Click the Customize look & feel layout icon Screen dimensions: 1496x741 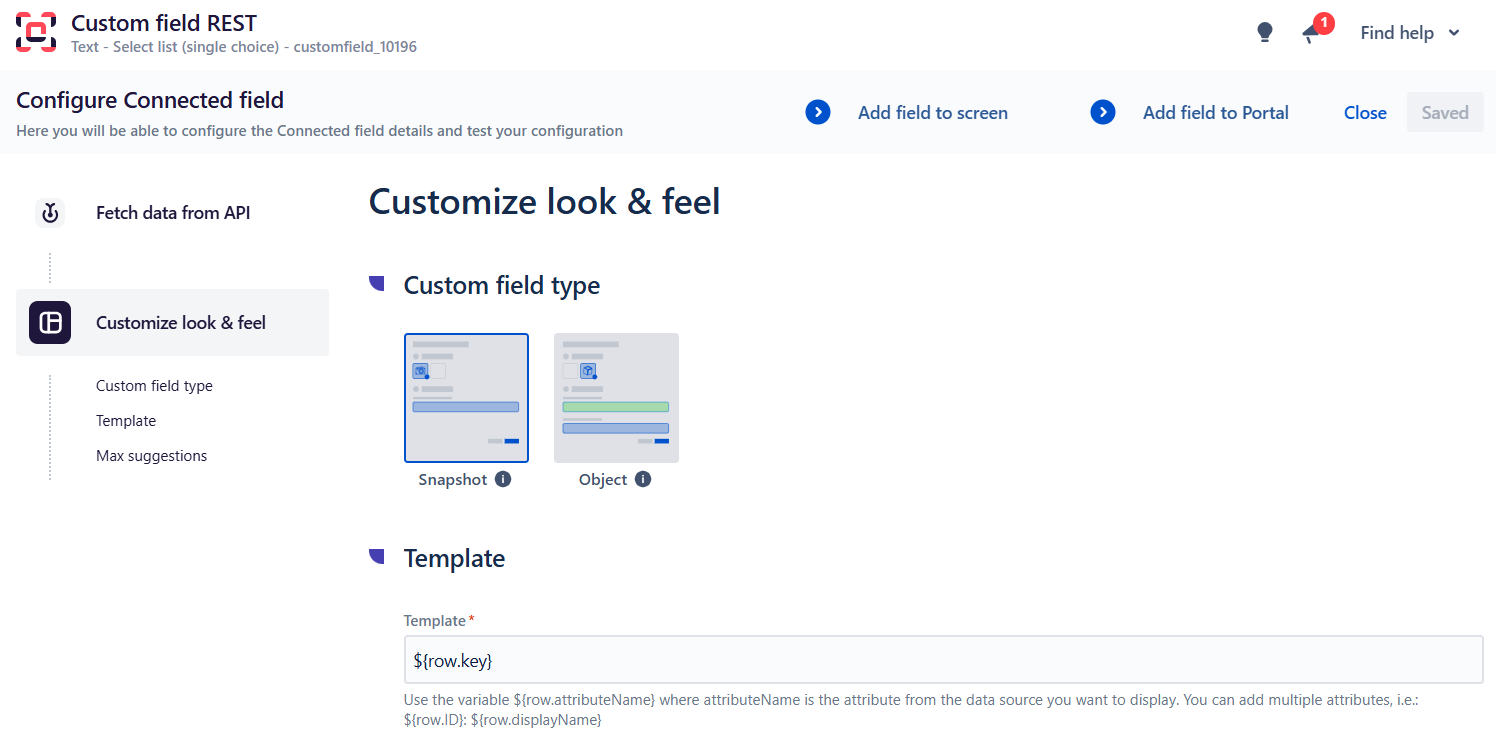50,322
